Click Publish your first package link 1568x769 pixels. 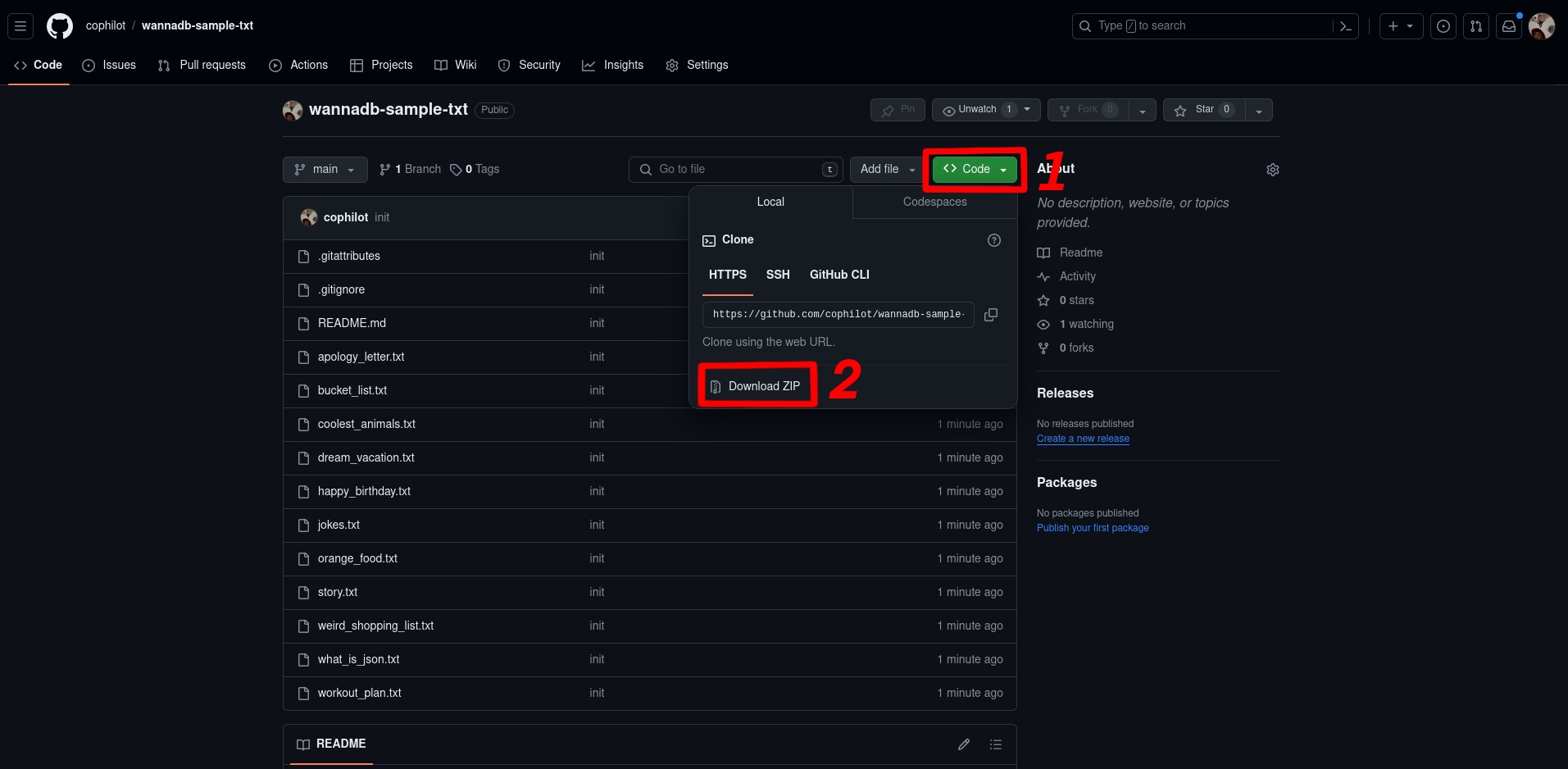coord(1093,529)
